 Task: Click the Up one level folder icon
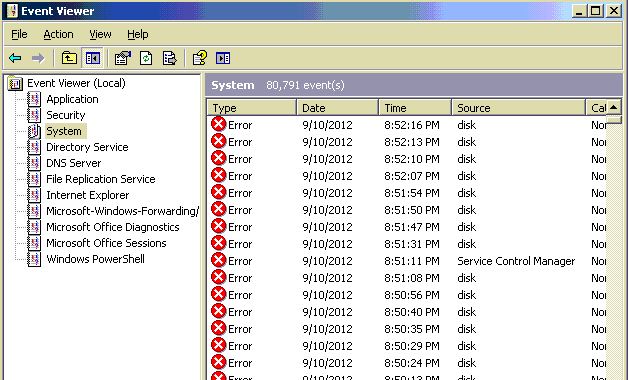(69, 58)
